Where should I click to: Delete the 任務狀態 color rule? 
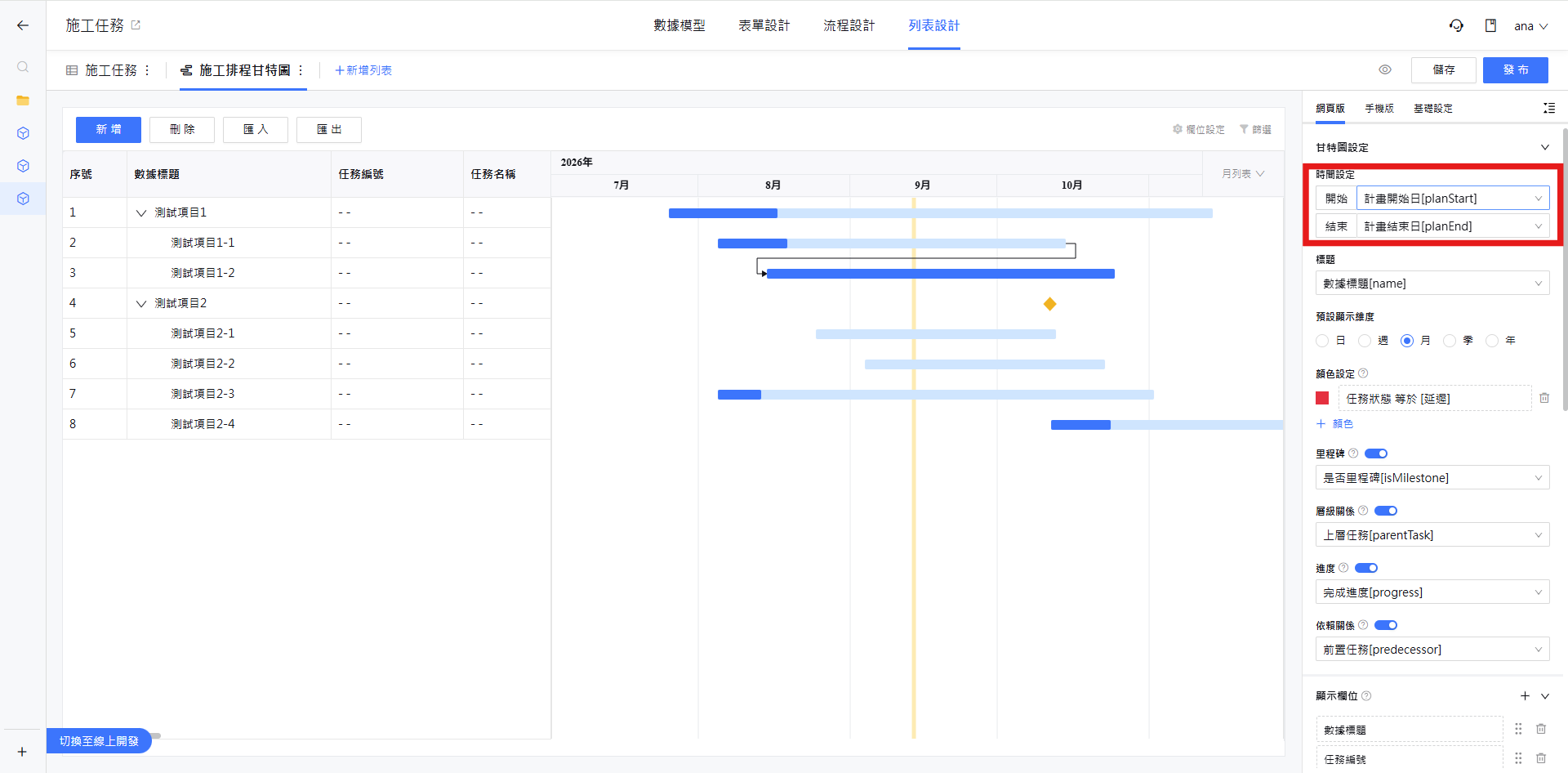(1544, 398)
